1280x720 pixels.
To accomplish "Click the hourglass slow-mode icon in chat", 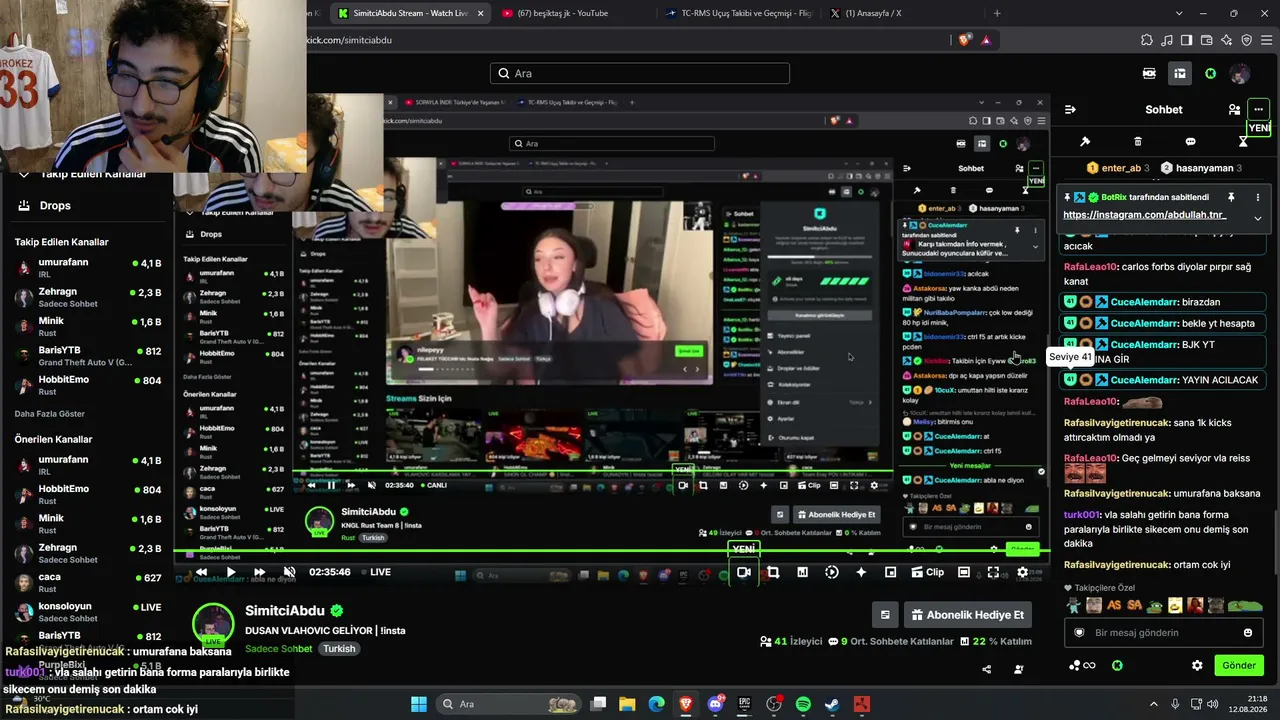I will click(x=1243, y=142).
